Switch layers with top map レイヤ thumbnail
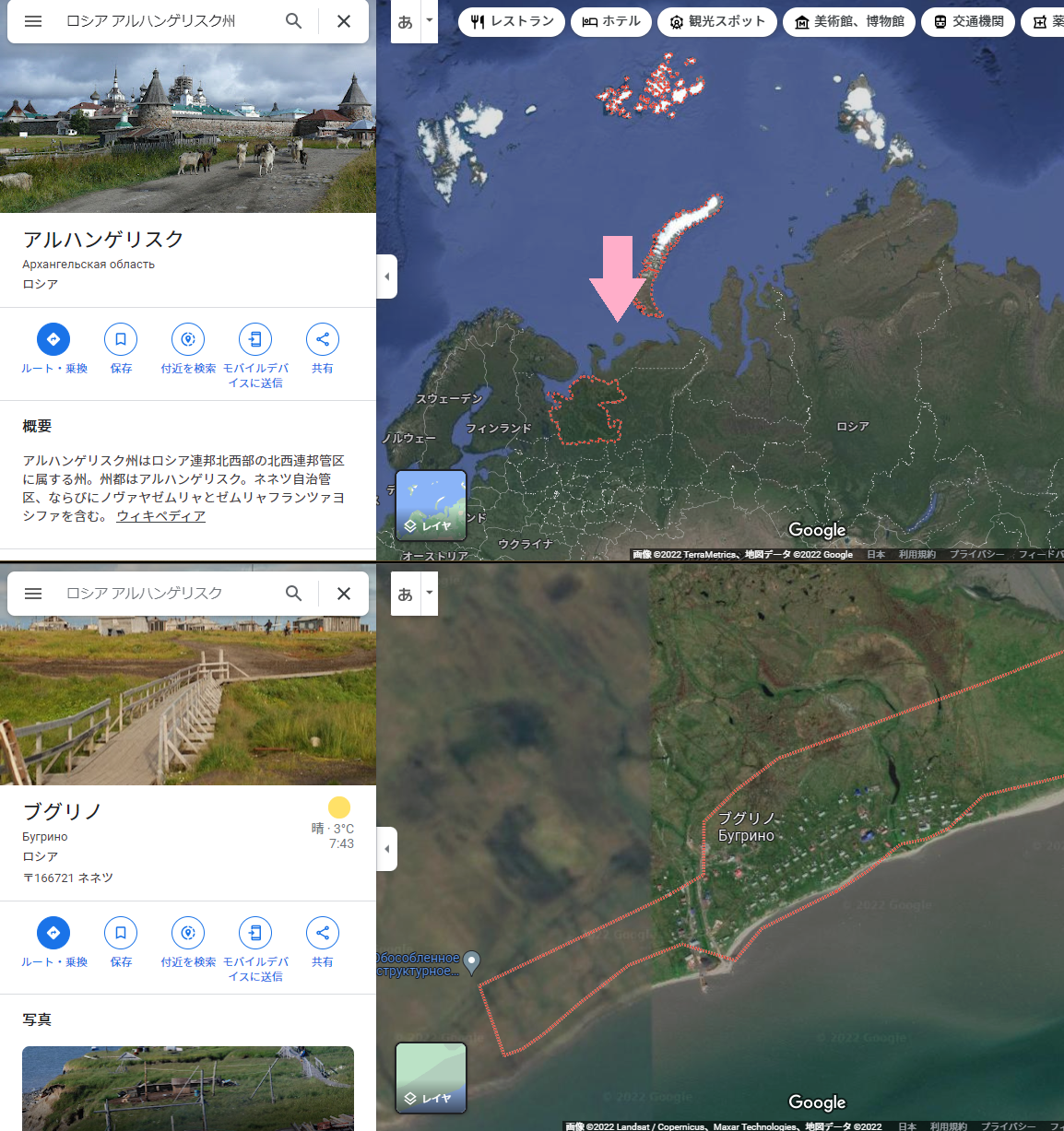This screenshot has height=1131, width=1064. [x=431, y=505]
